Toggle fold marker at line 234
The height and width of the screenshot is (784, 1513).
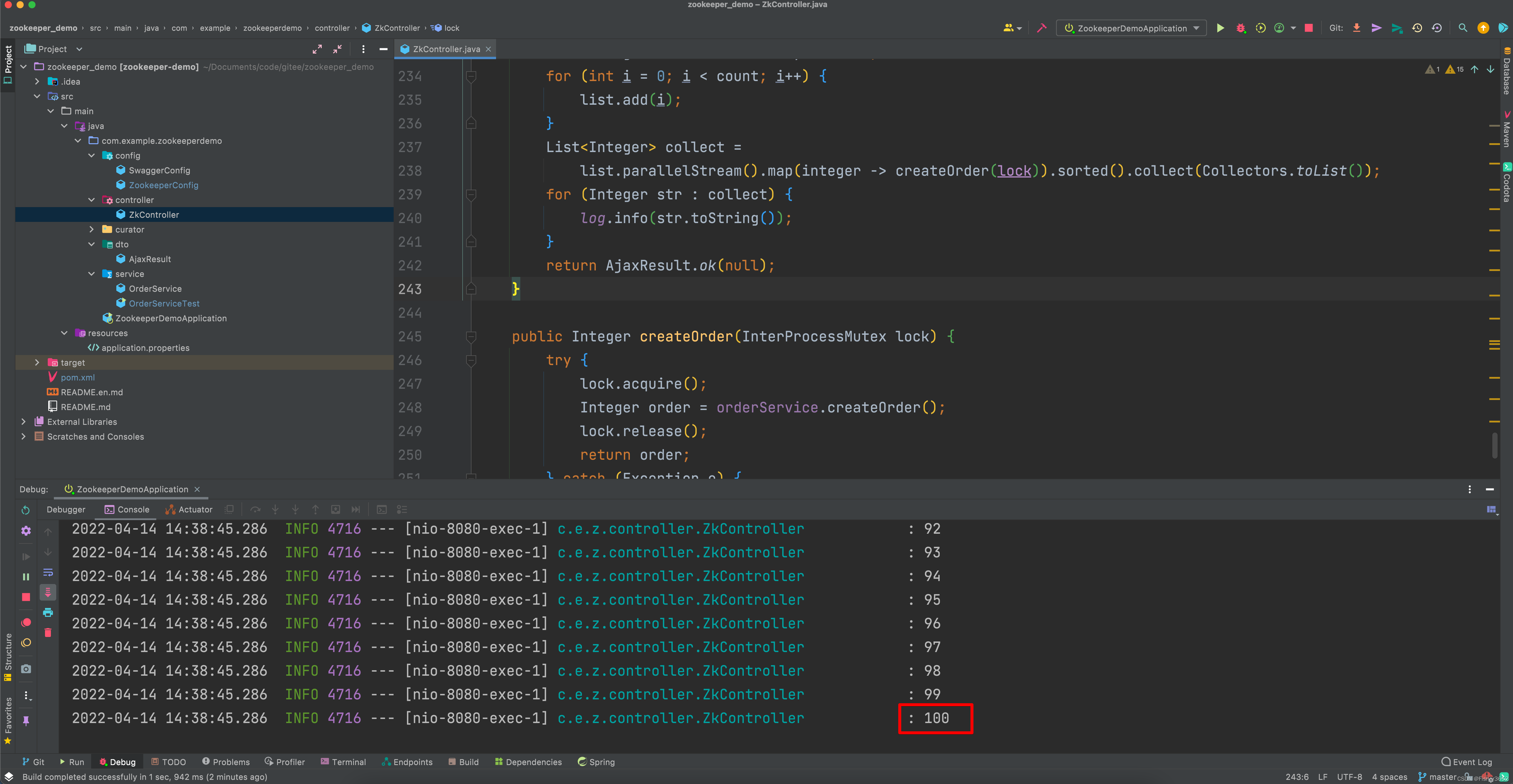[471, 76]
